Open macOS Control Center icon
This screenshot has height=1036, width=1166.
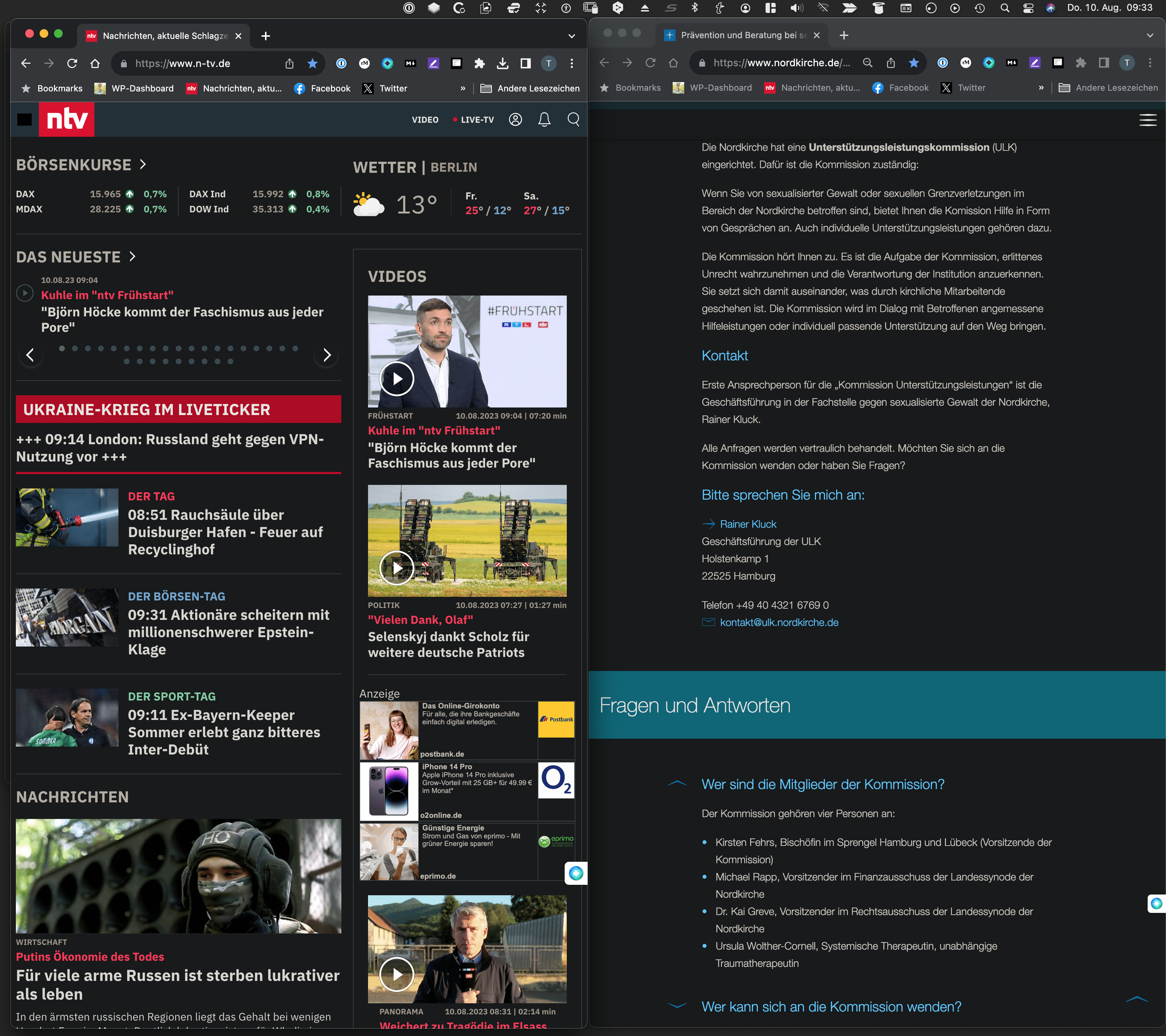coord(1028,8)
